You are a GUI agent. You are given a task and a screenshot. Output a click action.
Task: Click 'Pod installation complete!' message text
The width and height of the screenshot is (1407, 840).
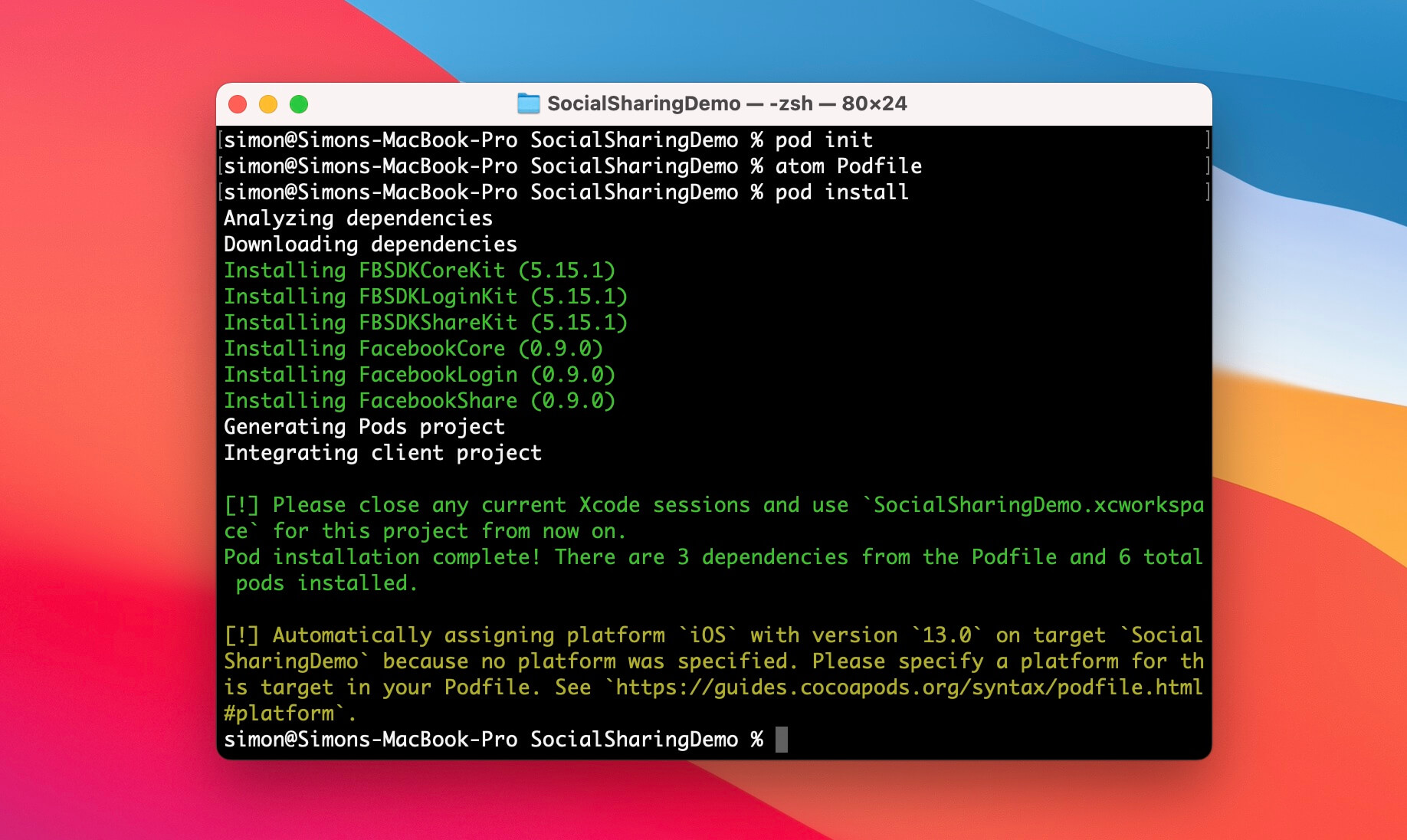[x=382, y=557]
